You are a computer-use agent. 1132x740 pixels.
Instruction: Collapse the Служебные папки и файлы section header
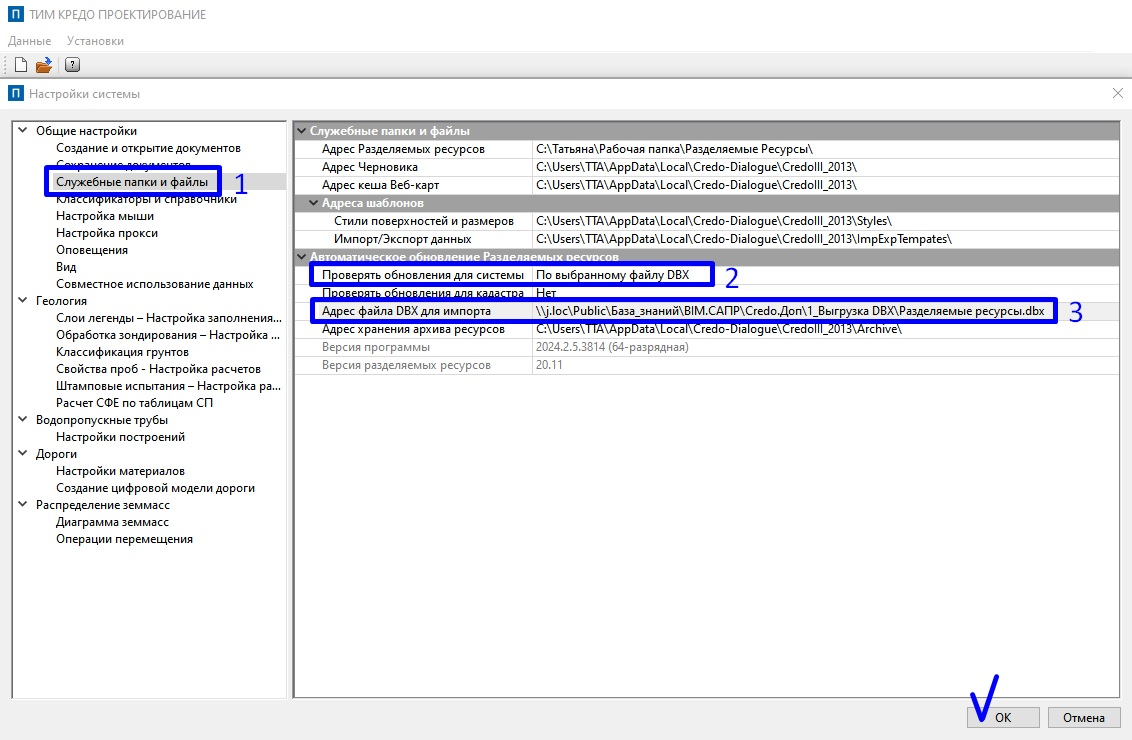coord(302,131)
